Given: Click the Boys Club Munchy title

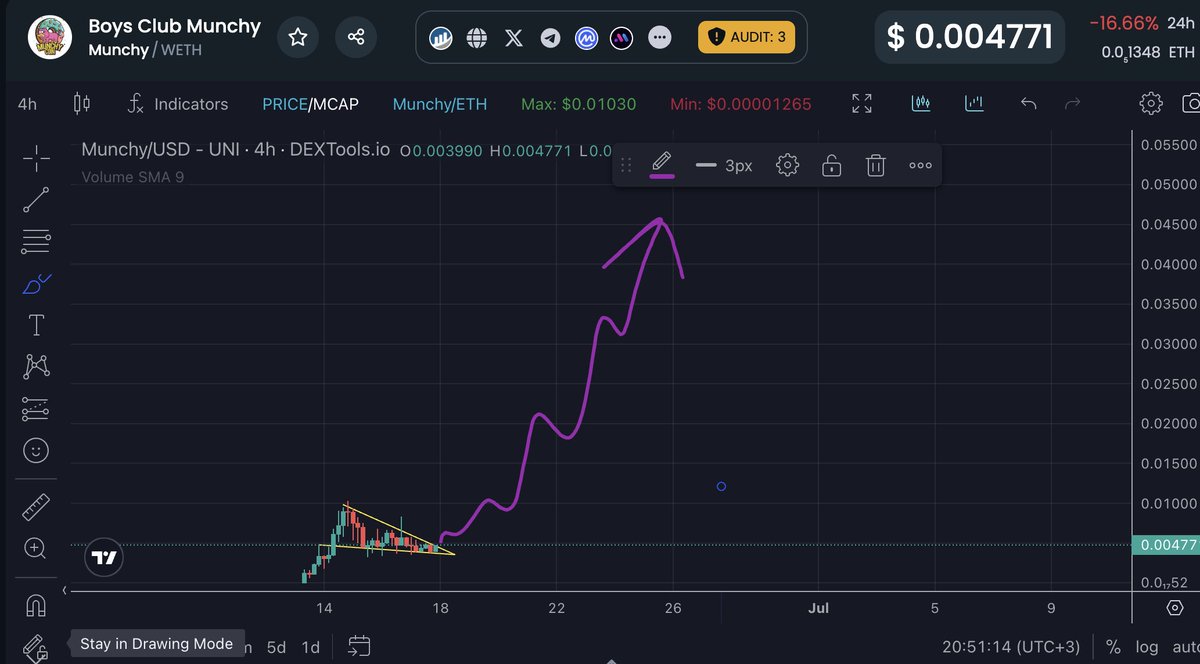Looking at the screenshot, I should pyautogui.click(x=174, y=26).
